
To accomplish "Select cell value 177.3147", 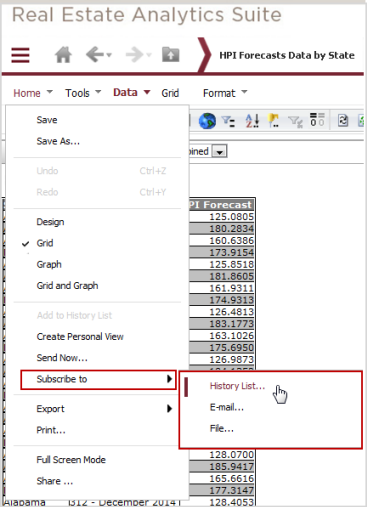I will (231, 491).
